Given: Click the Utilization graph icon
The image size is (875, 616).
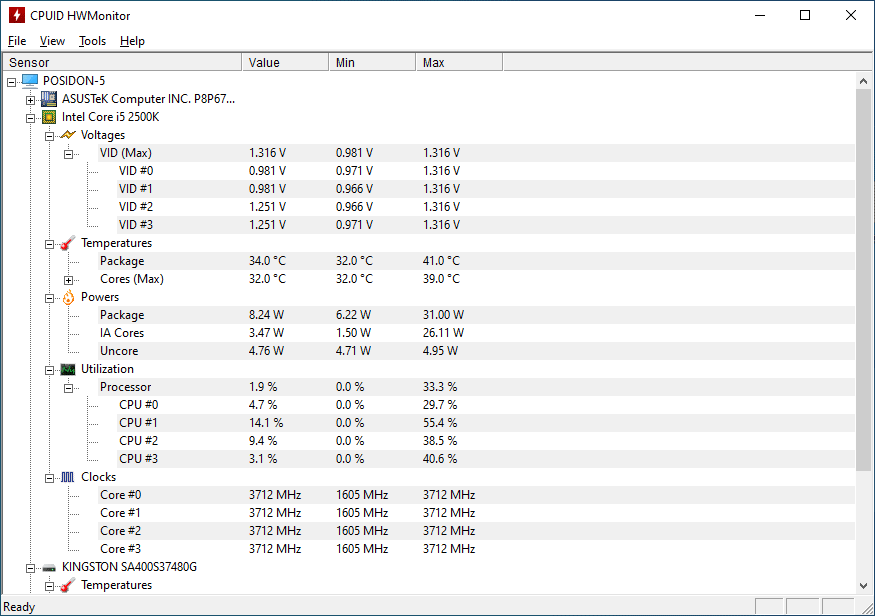Looking at the screenshot, I should 68,369.
